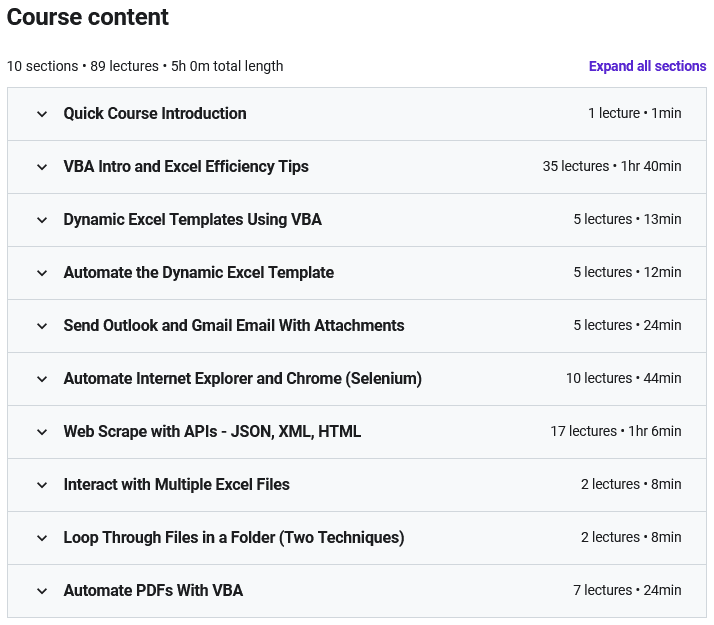This screenshot has width=714, height=625.
Task: Expand Dynamic Excel Templates Using VBA chevron
Action: [x=42, y=220]
